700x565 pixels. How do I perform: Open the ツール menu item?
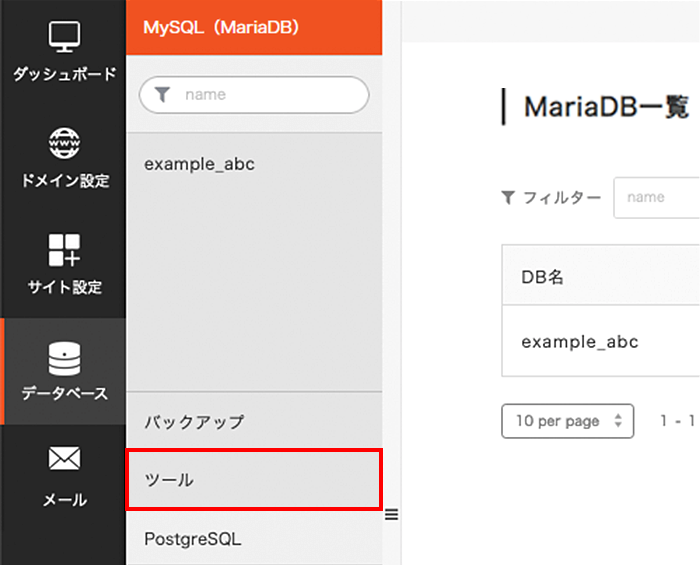click(254, 480)
